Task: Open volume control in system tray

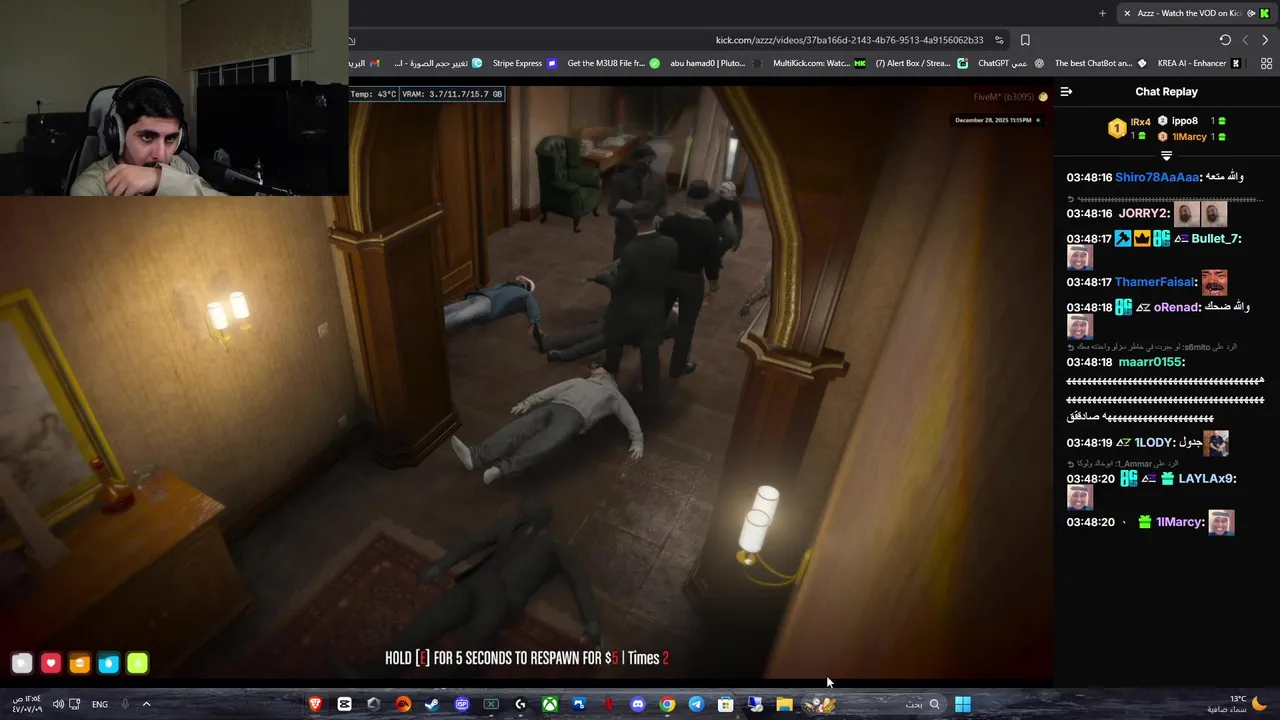Action: pos(58,704)
